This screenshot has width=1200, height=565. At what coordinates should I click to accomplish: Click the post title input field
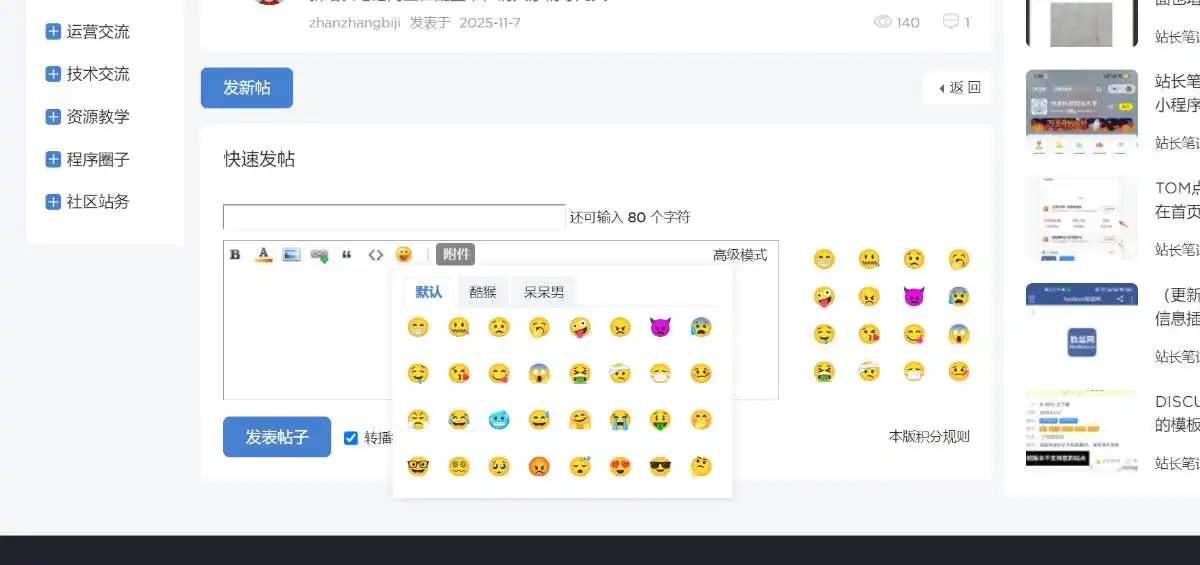click(x=394, y=217)
